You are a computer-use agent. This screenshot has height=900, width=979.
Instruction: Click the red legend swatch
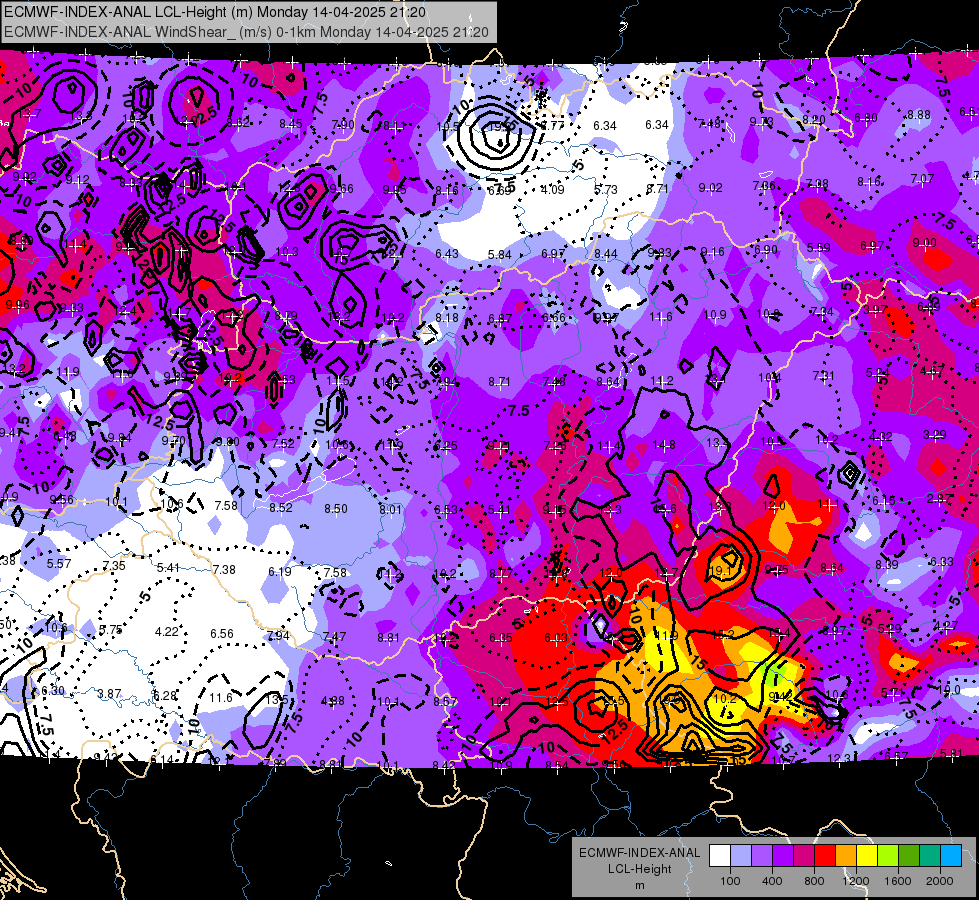point(825,856)
